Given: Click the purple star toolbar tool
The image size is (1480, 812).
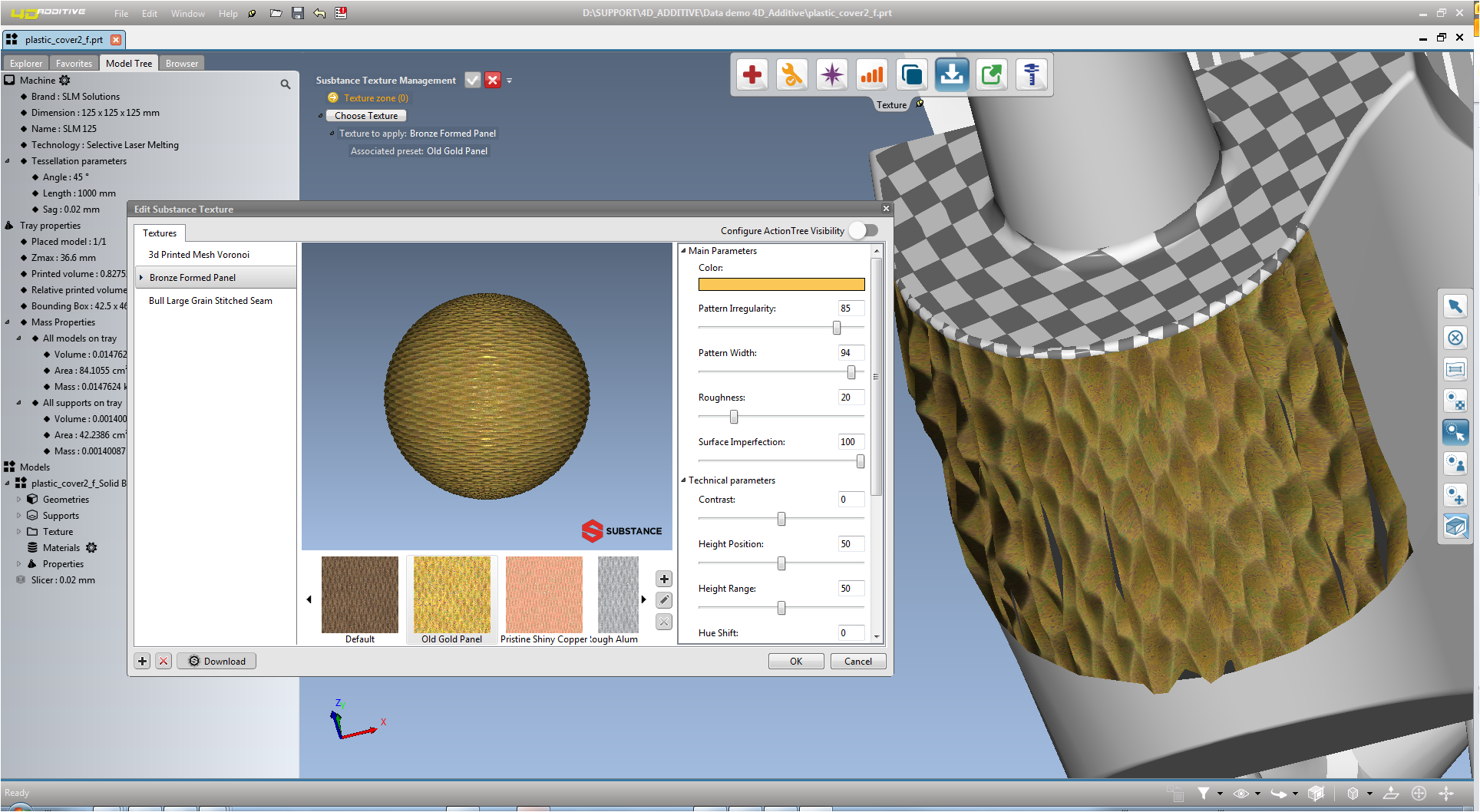Looking at the screenshot, I should pos(831,74).
